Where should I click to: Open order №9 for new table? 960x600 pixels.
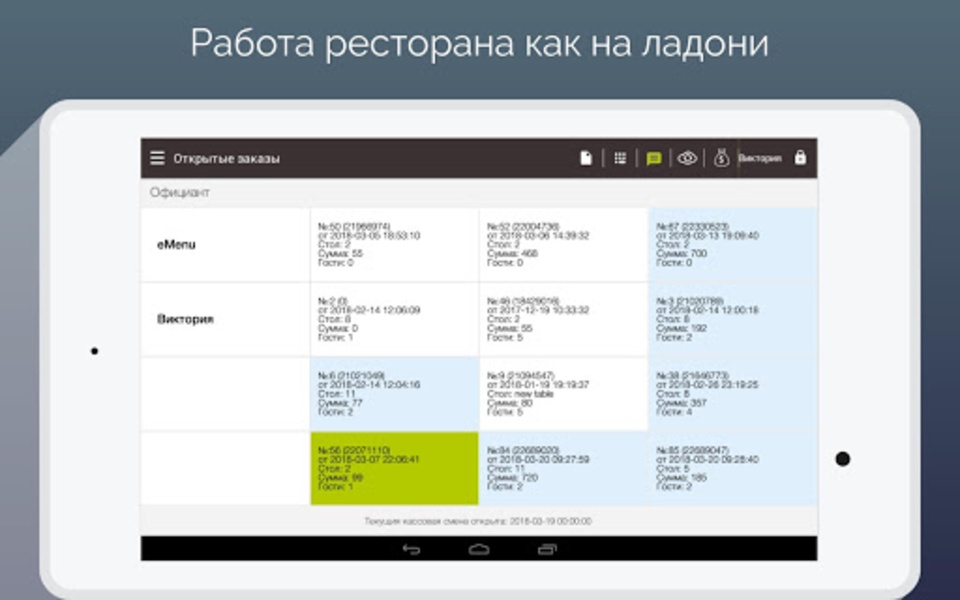(563, 394)
